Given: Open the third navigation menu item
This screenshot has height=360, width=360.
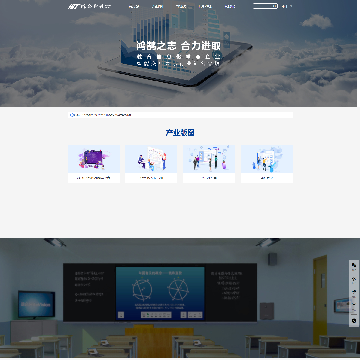Looking at the screenshot, I should pyautogui.click(x=181, y=6).
